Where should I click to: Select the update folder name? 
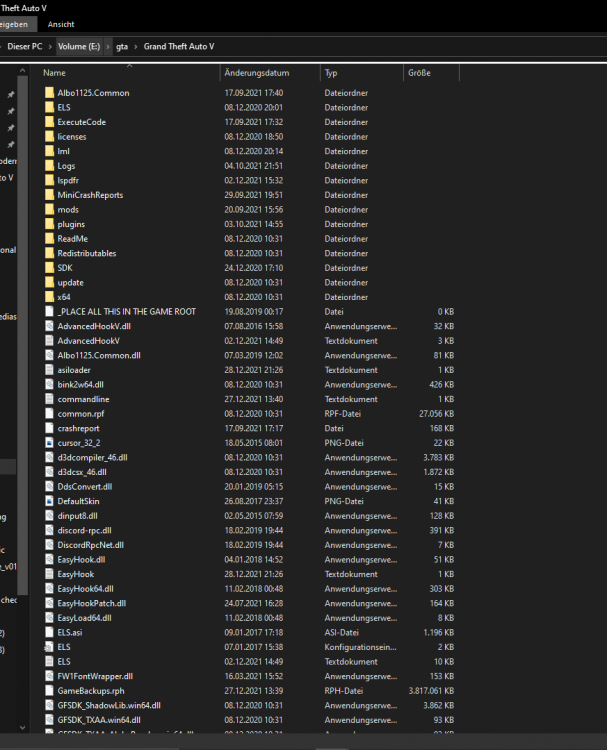[71, 283]
